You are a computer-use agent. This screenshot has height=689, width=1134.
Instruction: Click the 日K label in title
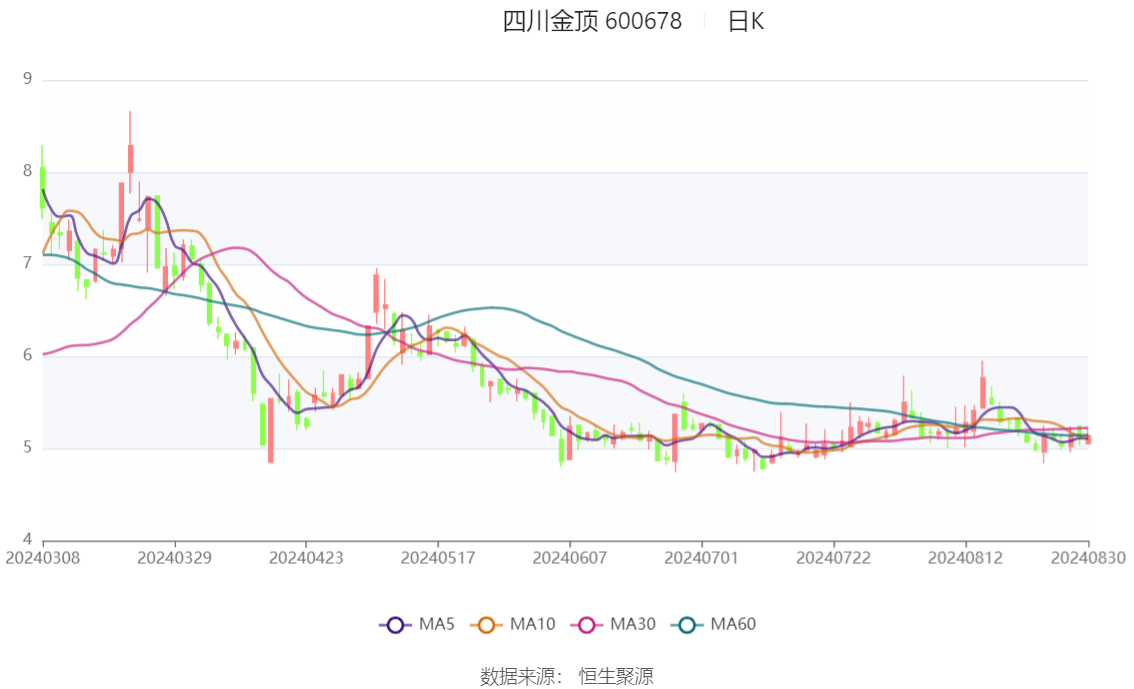[x=746, y=22]
